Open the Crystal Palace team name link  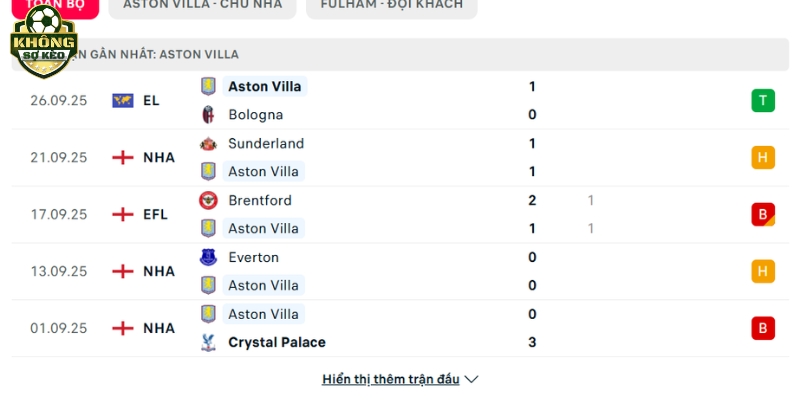277,342
